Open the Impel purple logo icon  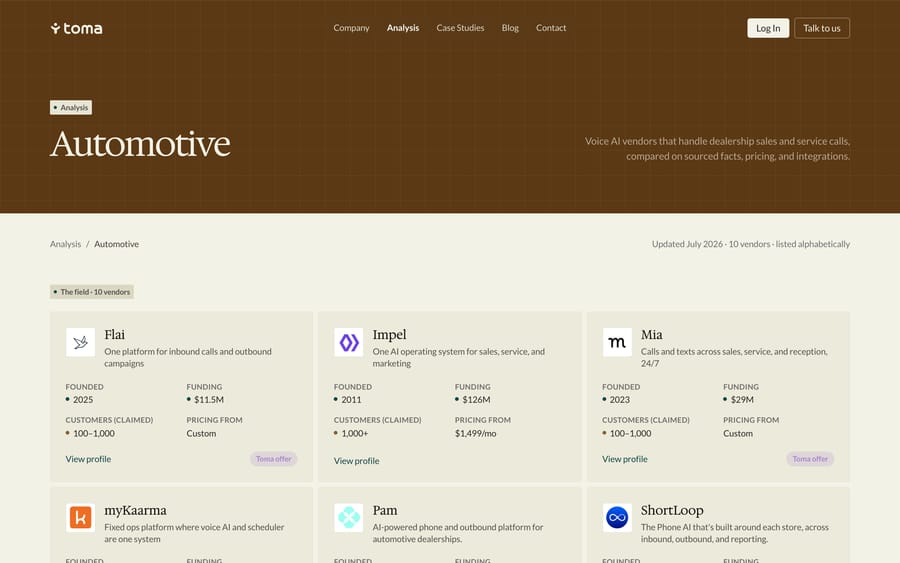pyautogui.click(x=348, y=342)
